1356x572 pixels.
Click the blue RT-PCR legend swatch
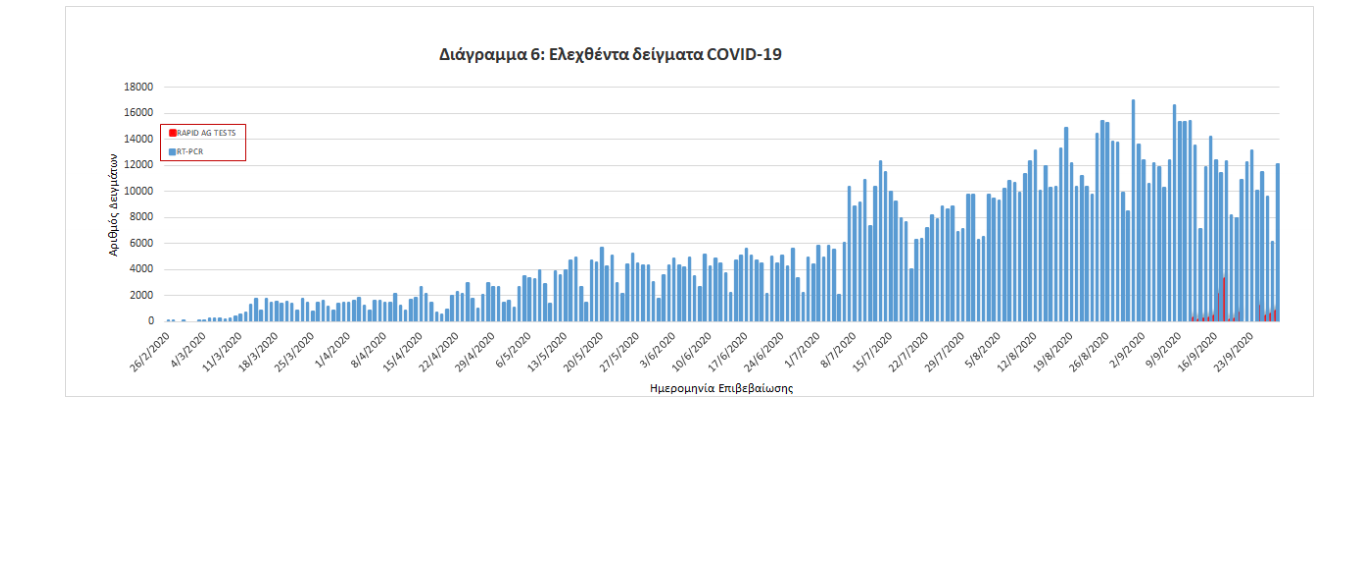(x=172, y=152)
